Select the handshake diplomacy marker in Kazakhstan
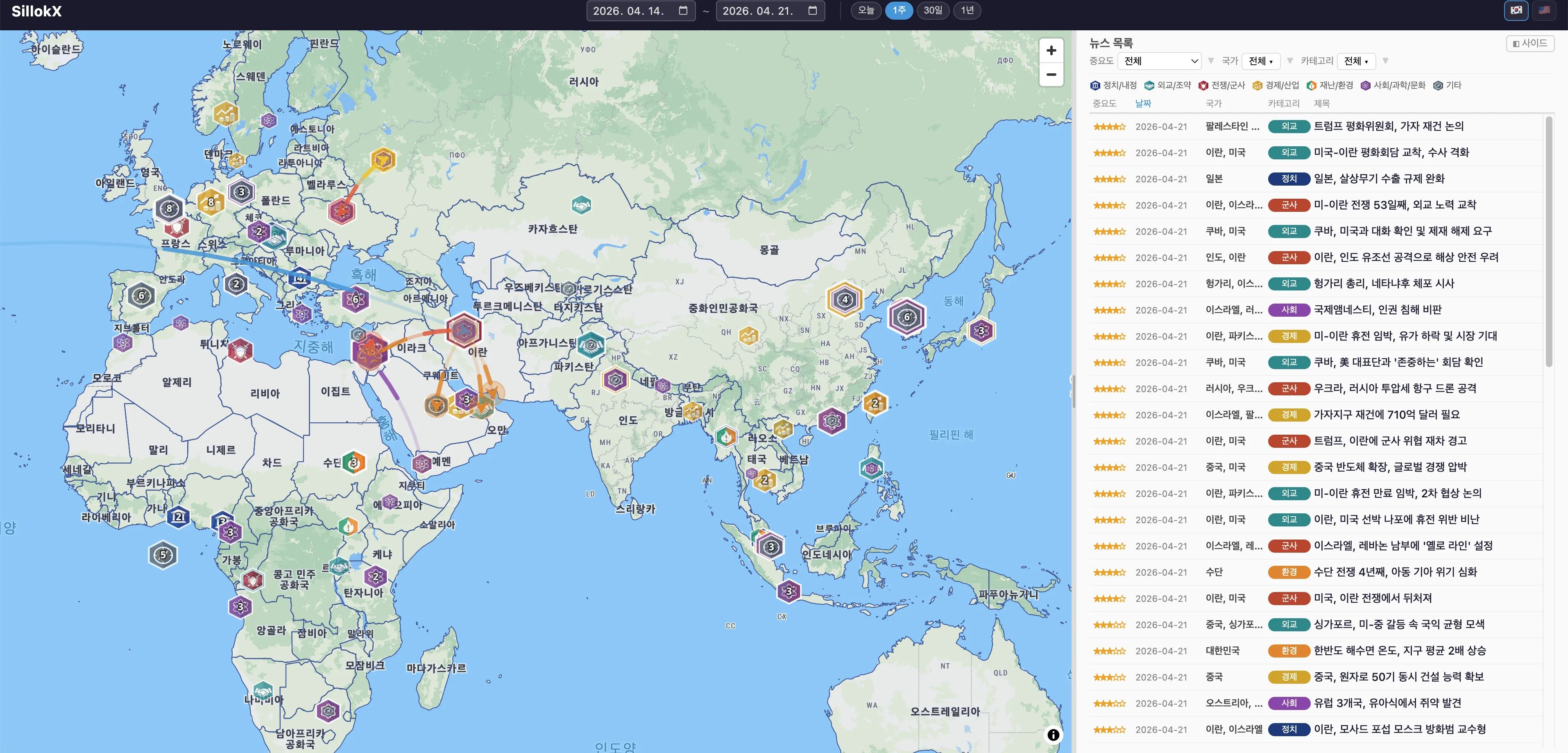Screen dimensions: 1568x753 point(581,205)
